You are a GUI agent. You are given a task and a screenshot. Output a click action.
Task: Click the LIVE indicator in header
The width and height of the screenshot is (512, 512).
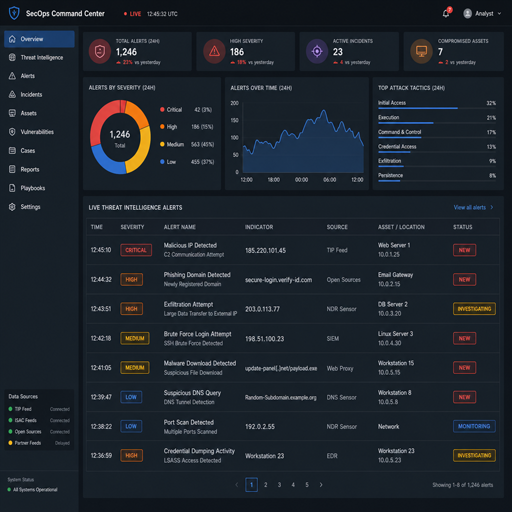pos(132,14)
